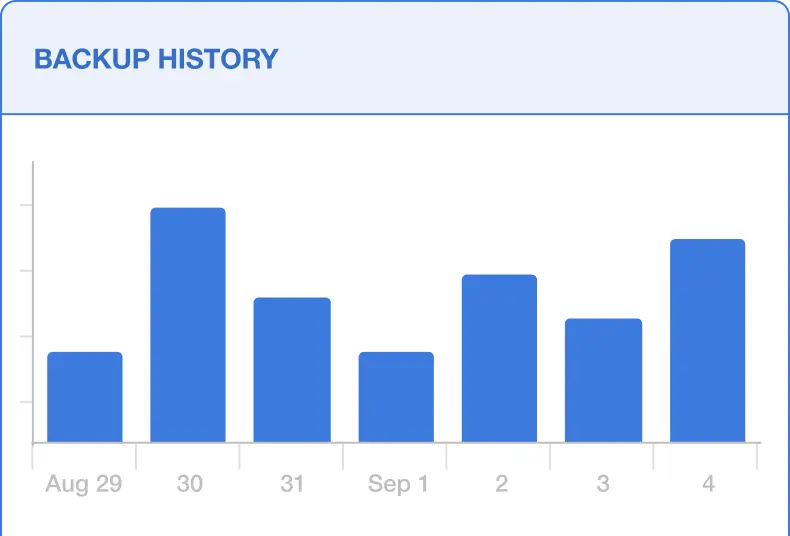Click the "30" date axis label
790x536 pixels.
(x=189, y=485)
